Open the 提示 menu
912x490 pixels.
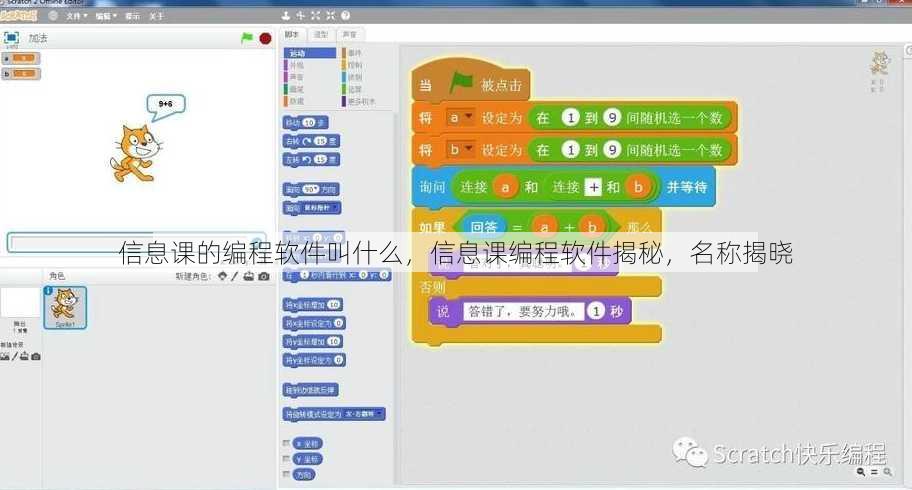click(x=132, y=16)
